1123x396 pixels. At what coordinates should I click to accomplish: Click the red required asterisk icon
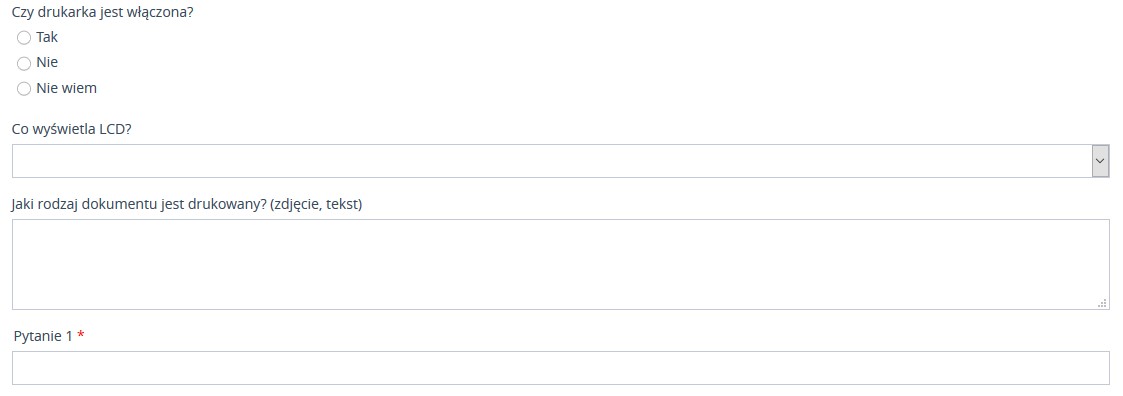pos(81,335)
